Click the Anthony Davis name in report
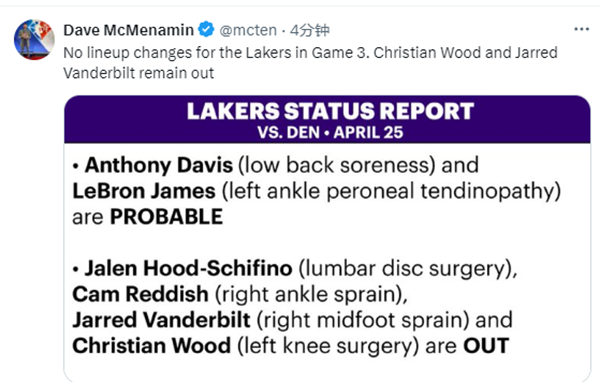 click(158, 165)
